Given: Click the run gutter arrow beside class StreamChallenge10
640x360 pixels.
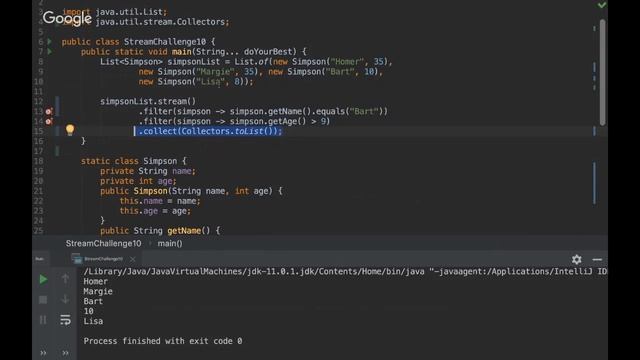Looking at the screenshot, I should coord(50,42).
